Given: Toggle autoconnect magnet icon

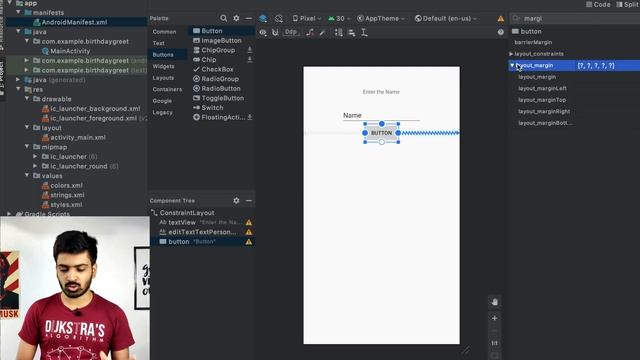Looking at the screenshot, I should coord(275,32).
